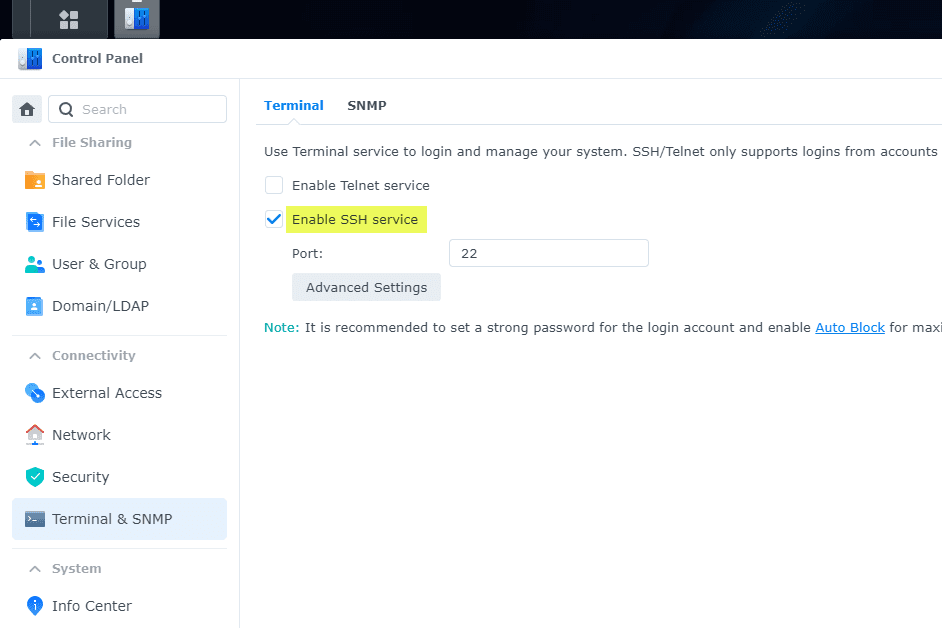Open the Shared Folder icon
Screen dimensions: 942x628
click(35, 180)
